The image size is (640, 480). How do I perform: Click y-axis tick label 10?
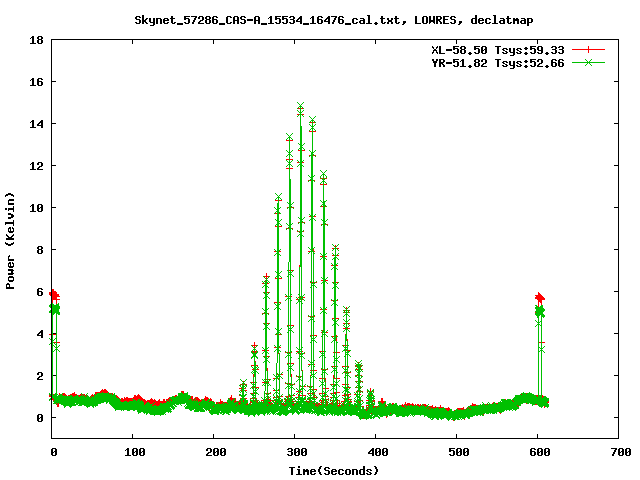coord(36,208)
